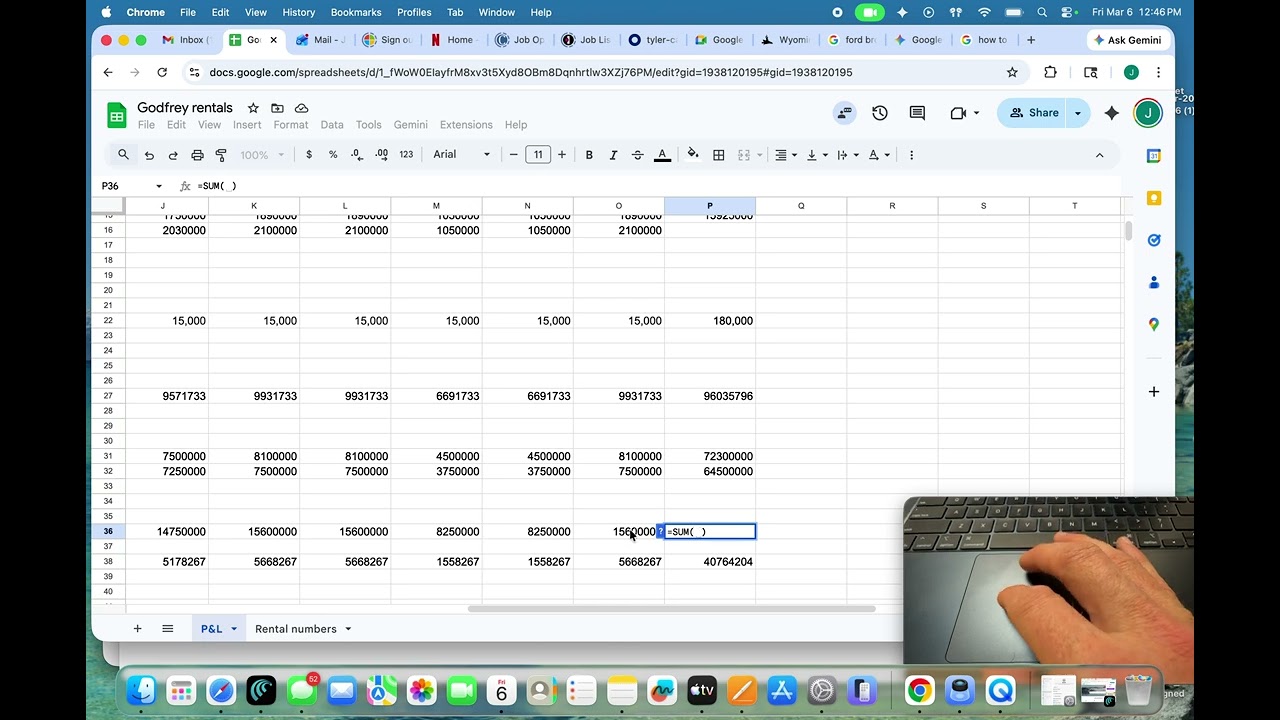The height and width of the screenshot is (720, 1280).
Task: Switch to Rental numbers sheet tab
Action: coord(296,629)
